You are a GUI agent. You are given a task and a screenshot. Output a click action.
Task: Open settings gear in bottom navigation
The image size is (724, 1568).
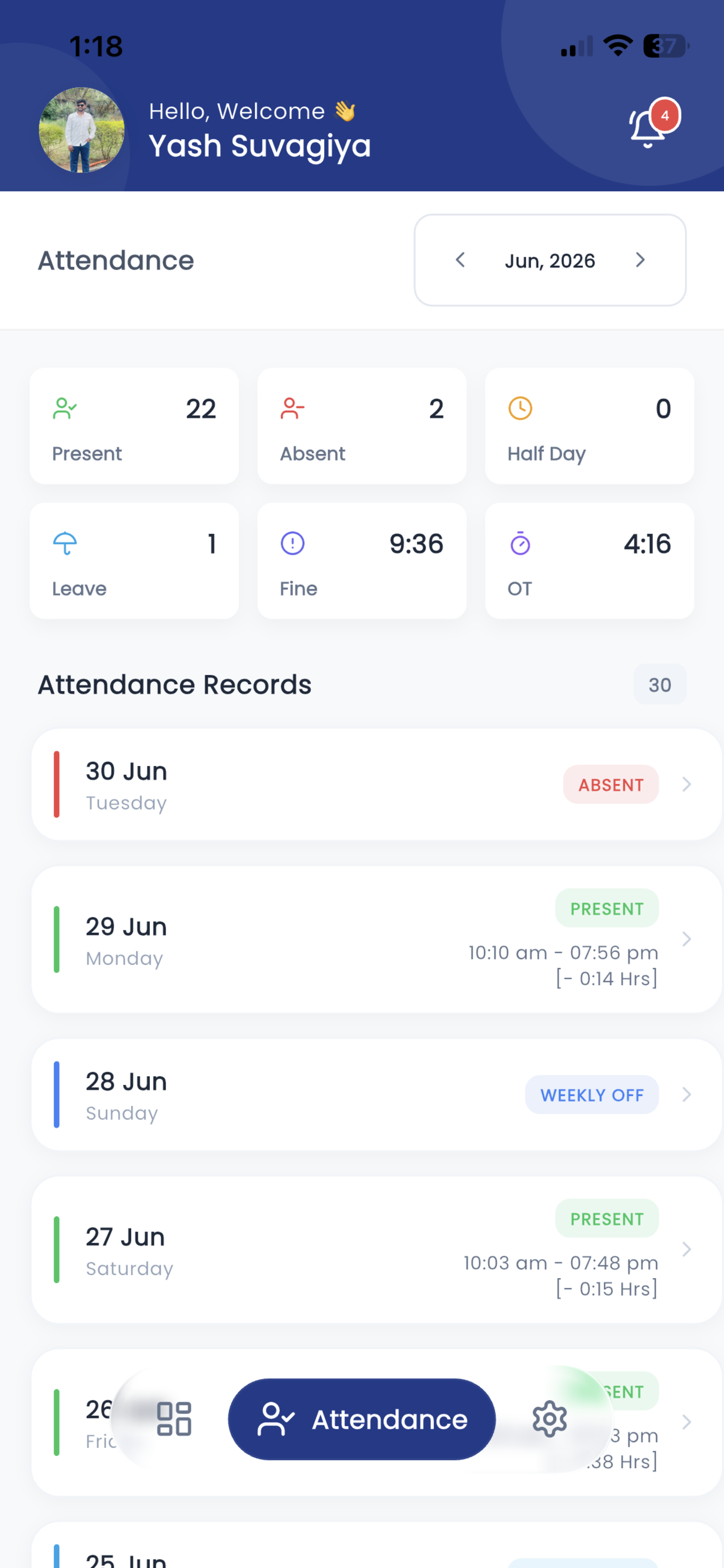pyautogui.click(x=549, y=1419)
